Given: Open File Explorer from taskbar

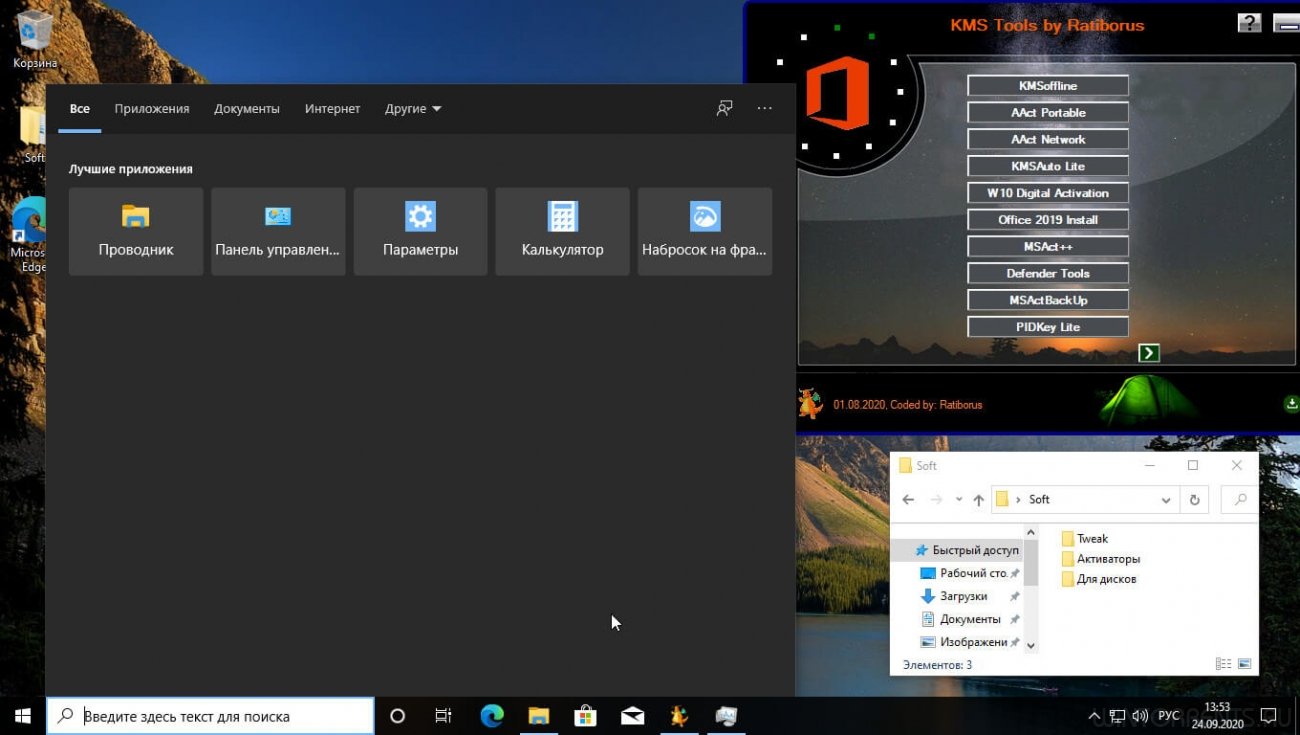Looking at the screenshot, I should tap(539, 716).
